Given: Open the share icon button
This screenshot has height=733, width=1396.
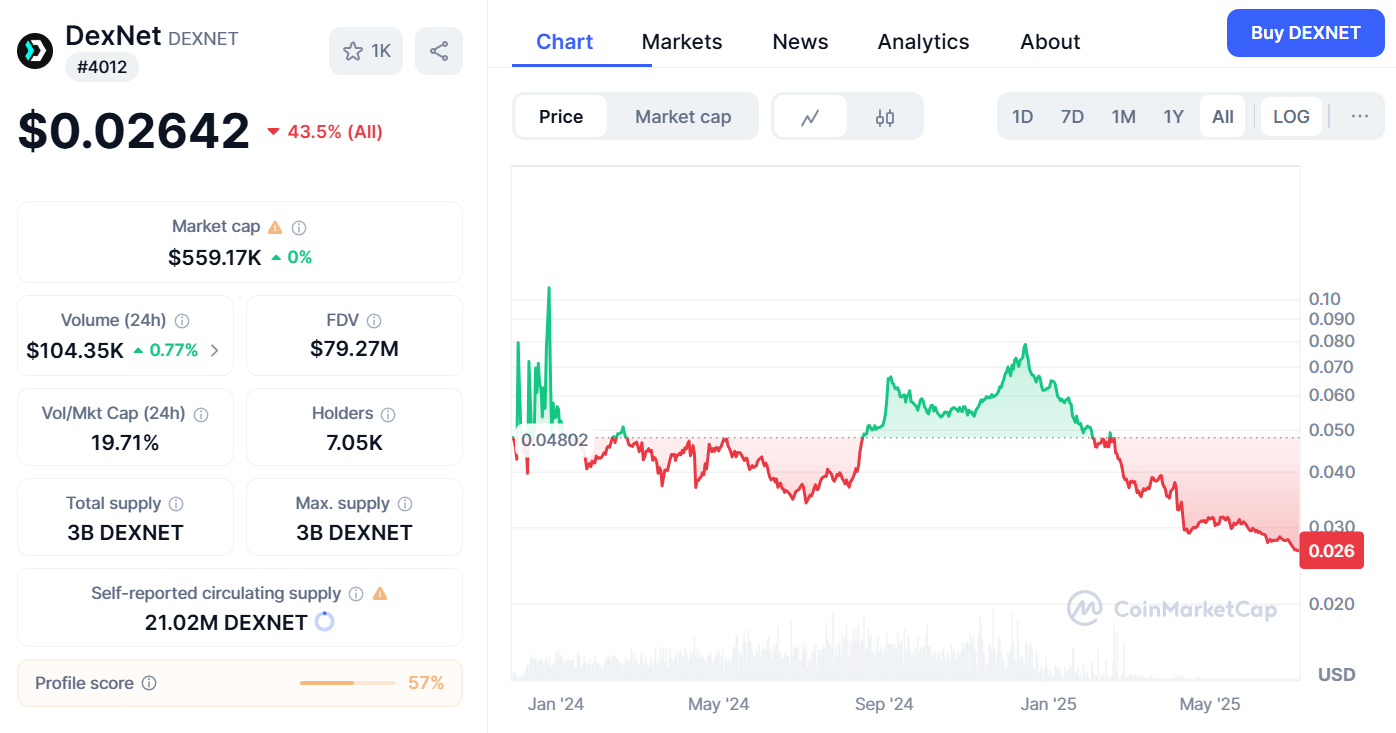Looking at the screenshot, I should tap(439, 51).
